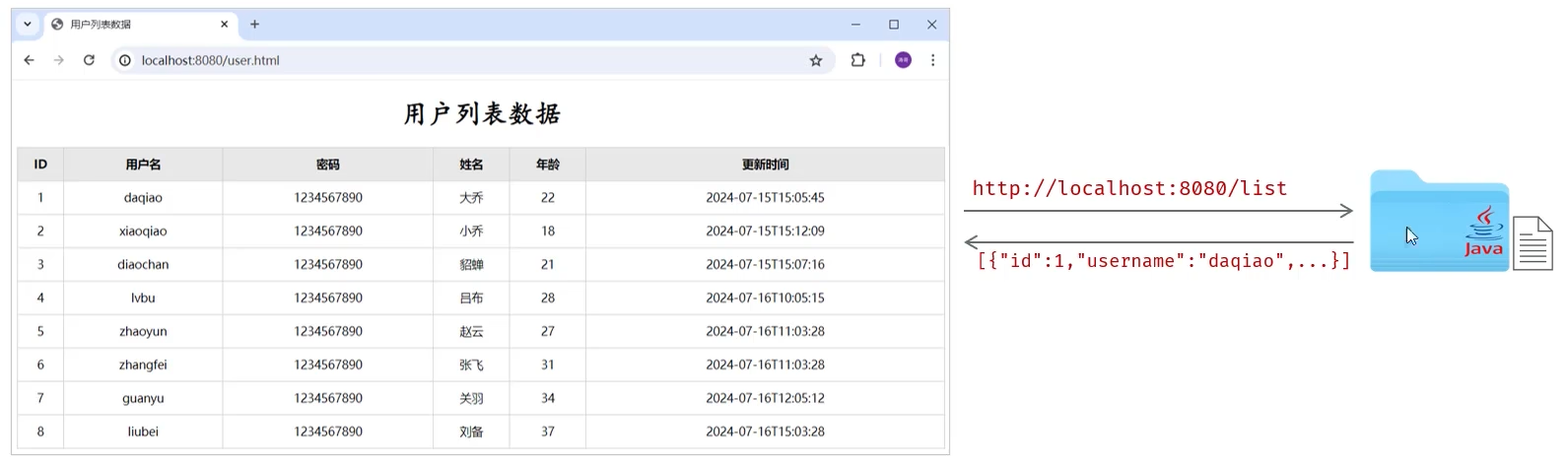Open the Extensions puzzle icon
Viewport: 1568px width, 464px height.
click(857, 60)
